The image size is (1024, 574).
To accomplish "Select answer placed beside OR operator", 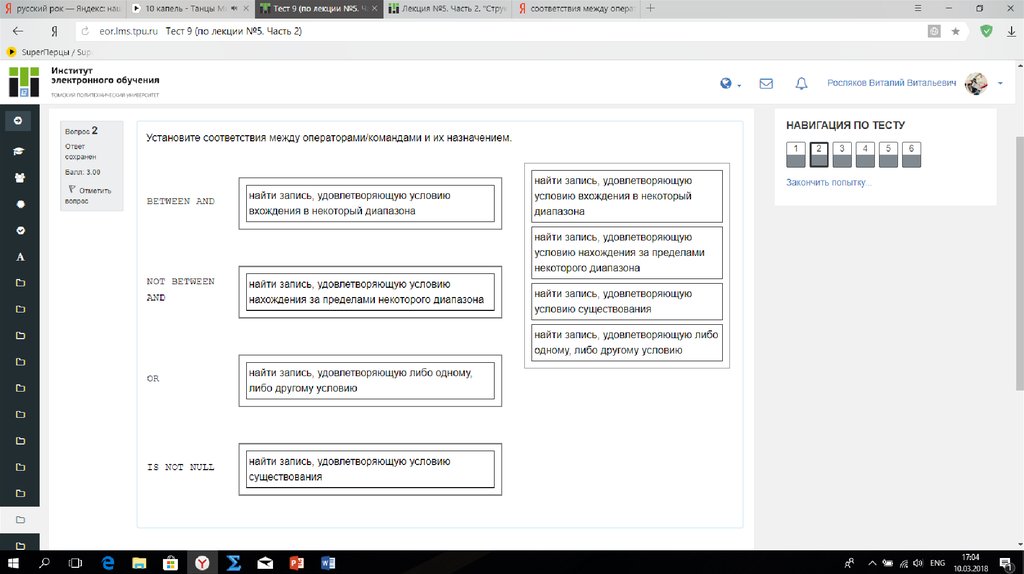I will coord(370,381).
